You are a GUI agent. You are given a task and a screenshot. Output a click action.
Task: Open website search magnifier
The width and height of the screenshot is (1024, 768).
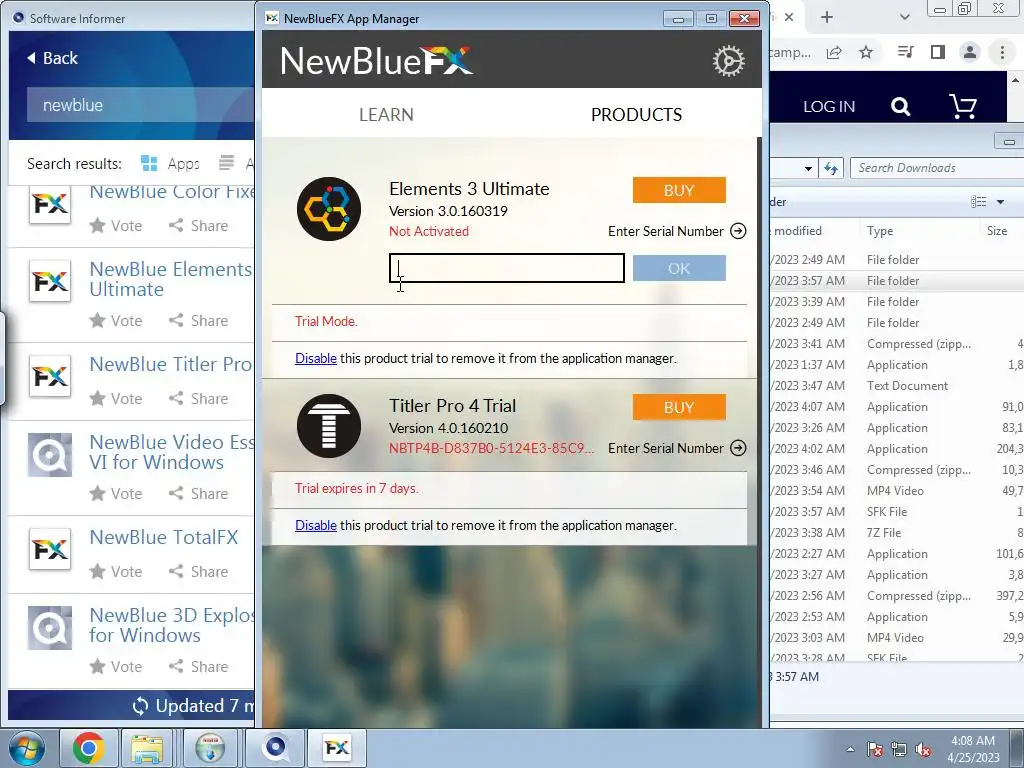[x=901, y=106]
